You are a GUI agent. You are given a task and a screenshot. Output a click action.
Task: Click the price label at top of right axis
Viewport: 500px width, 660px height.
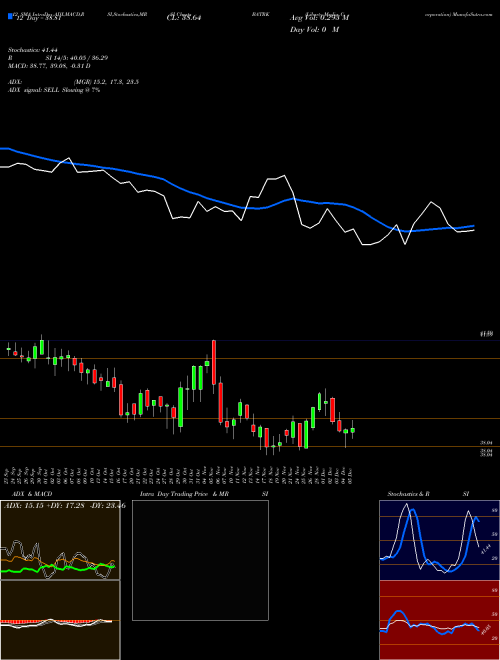(486, 334)
